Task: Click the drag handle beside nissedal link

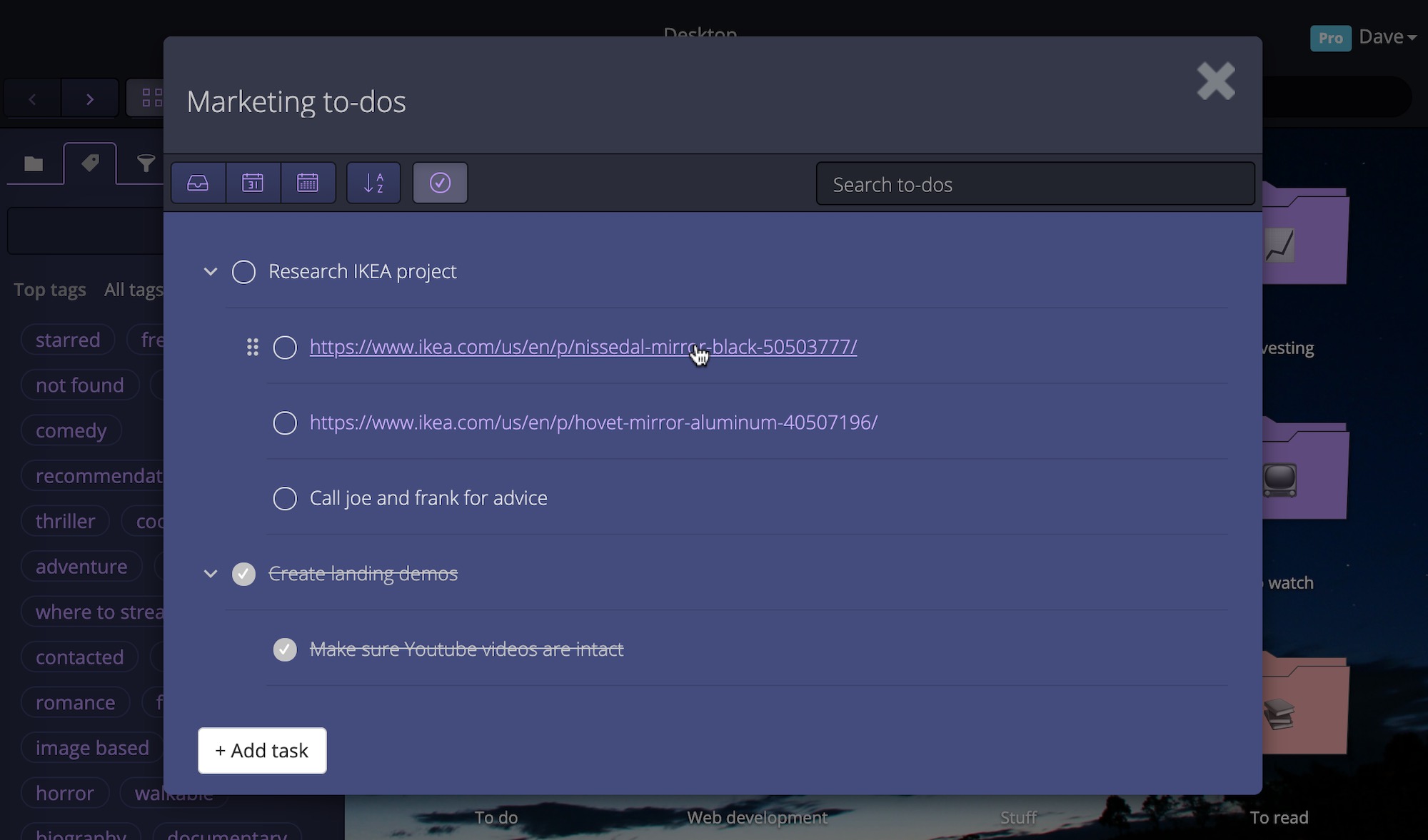Action: point(252,348)
